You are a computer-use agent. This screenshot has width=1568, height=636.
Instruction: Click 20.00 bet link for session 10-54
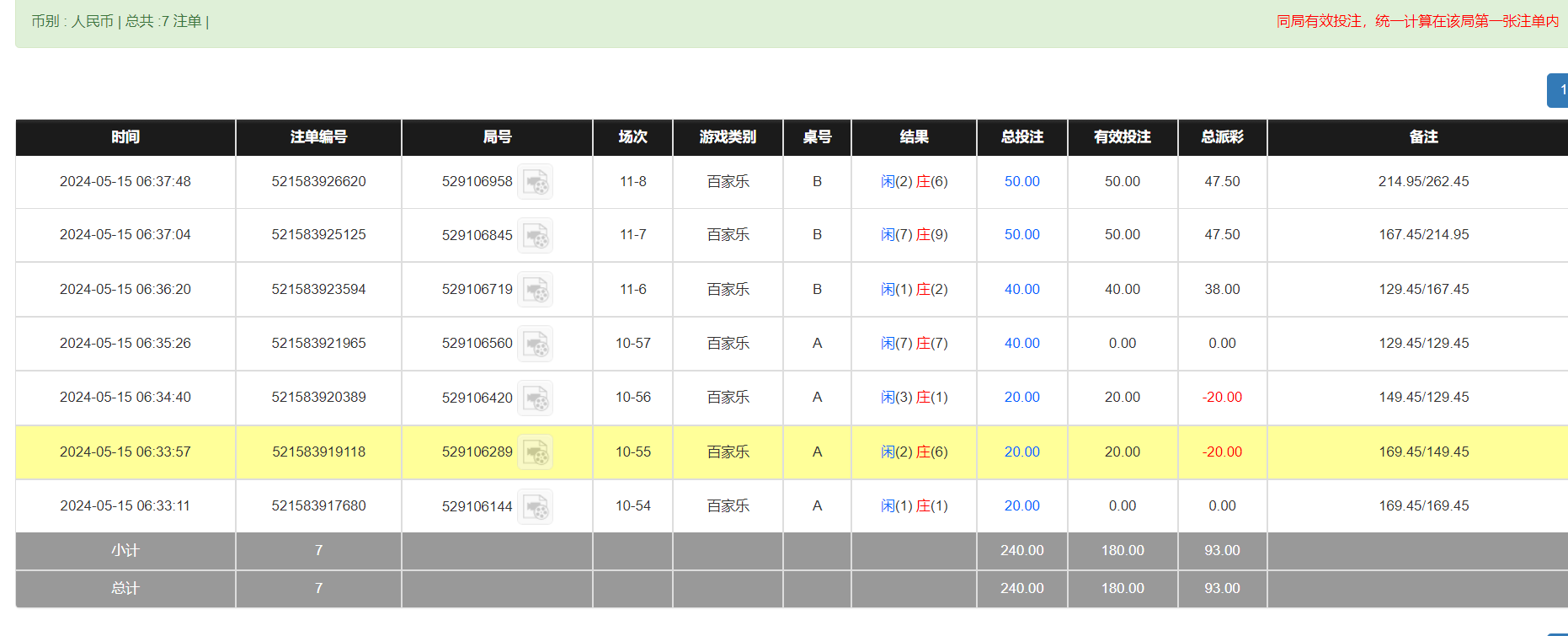(x=1021, y=506)
